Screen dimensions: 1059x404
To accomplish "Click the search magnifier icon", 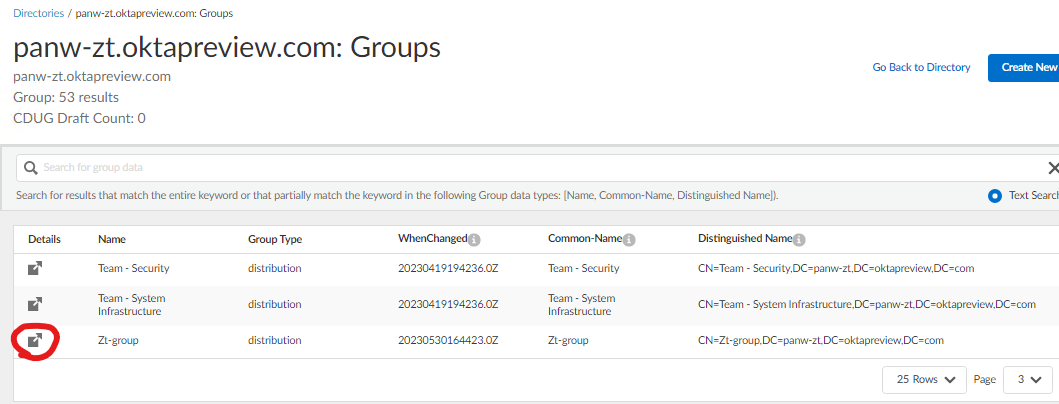I will tap(31, 168).
